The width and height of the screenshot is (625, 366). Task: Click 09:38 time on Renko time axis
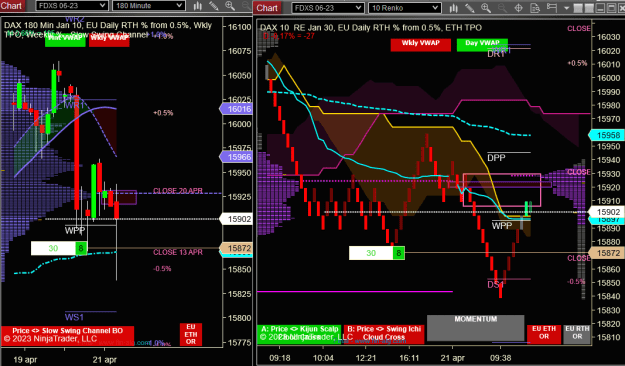click(x=501, y=358)
